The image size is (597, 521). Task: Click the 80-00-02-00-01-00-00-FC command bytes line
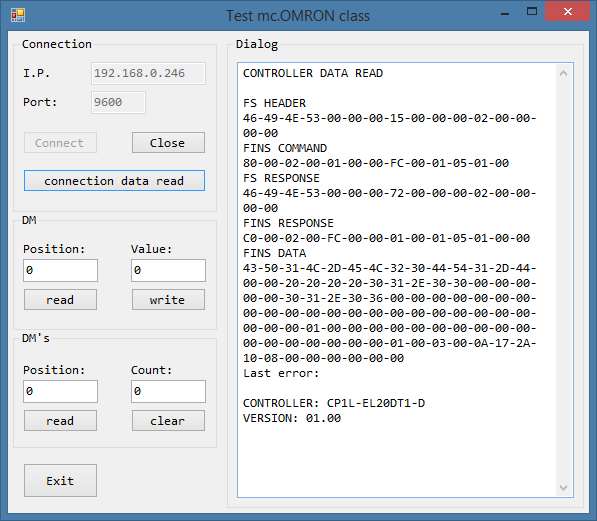376,163
